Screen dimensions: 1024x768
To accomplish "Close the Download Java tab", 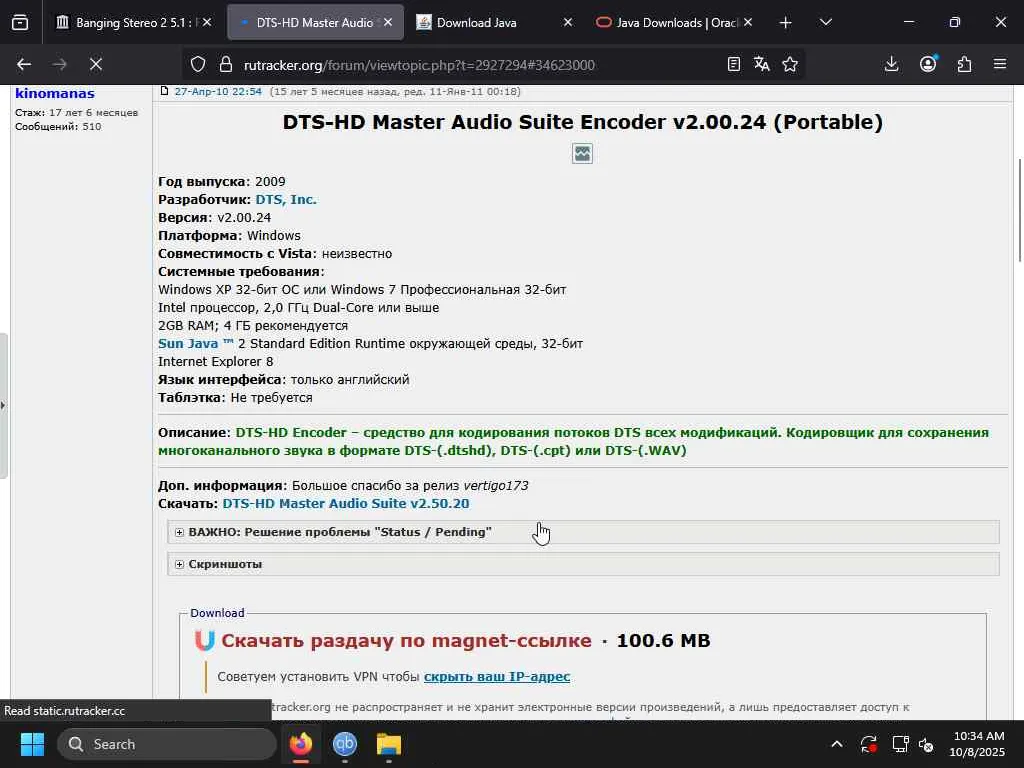I will coord(568,22).
